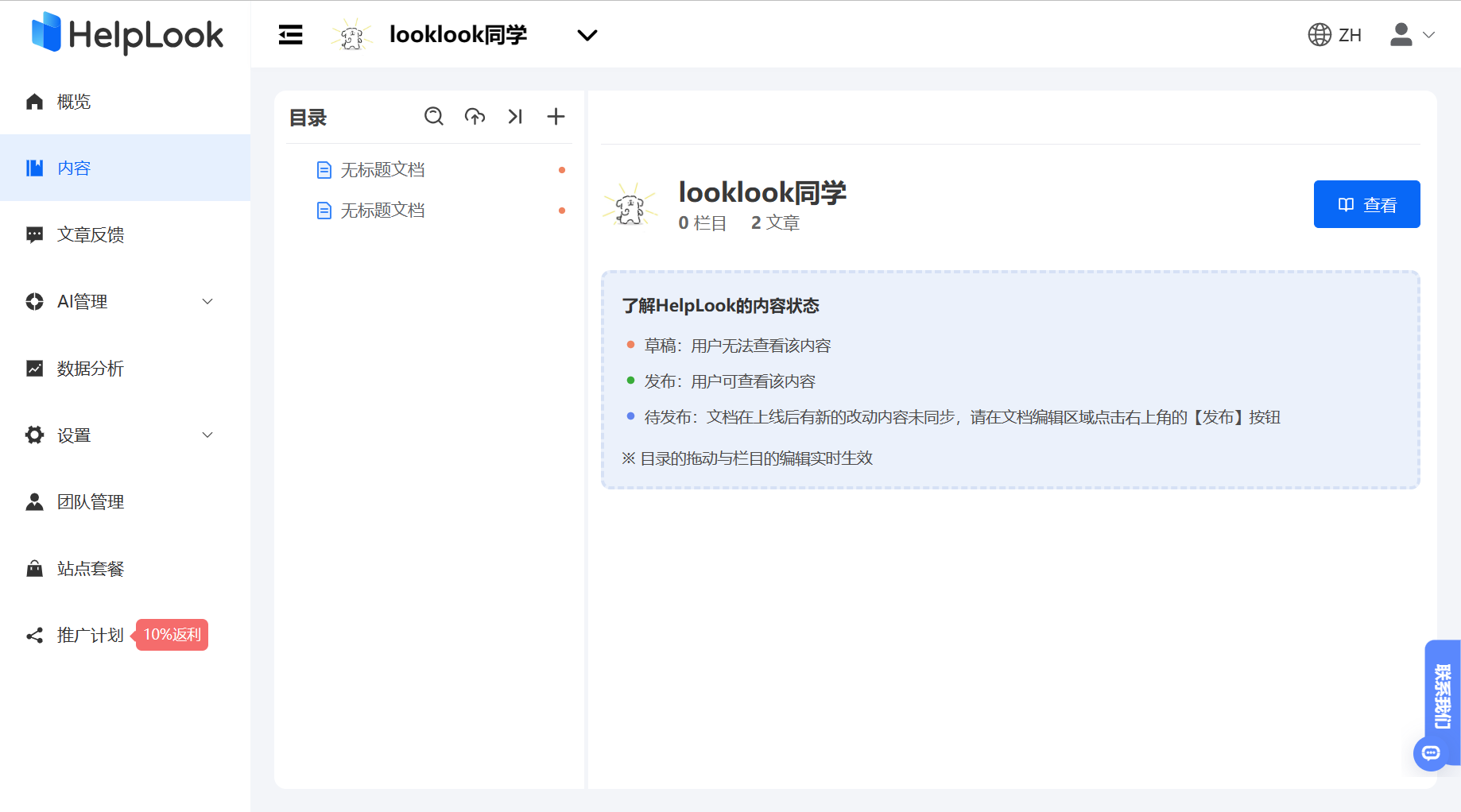Screen dimensions: 1461x812
Task: Click the first 无标题文档 document icon
Action: (324, 169)
